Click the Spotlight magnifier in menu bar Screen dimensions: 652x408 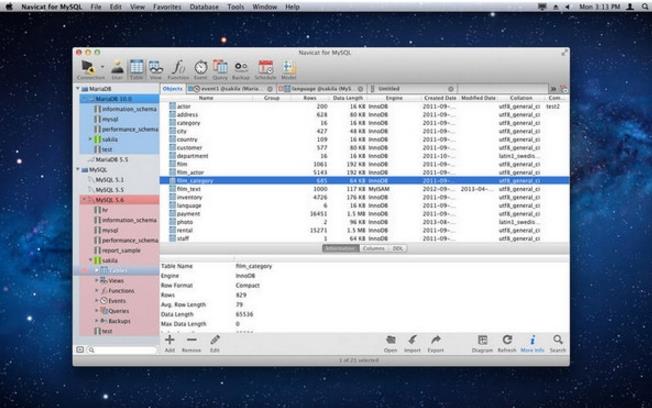pyautogui.click(x=645, y=7)
